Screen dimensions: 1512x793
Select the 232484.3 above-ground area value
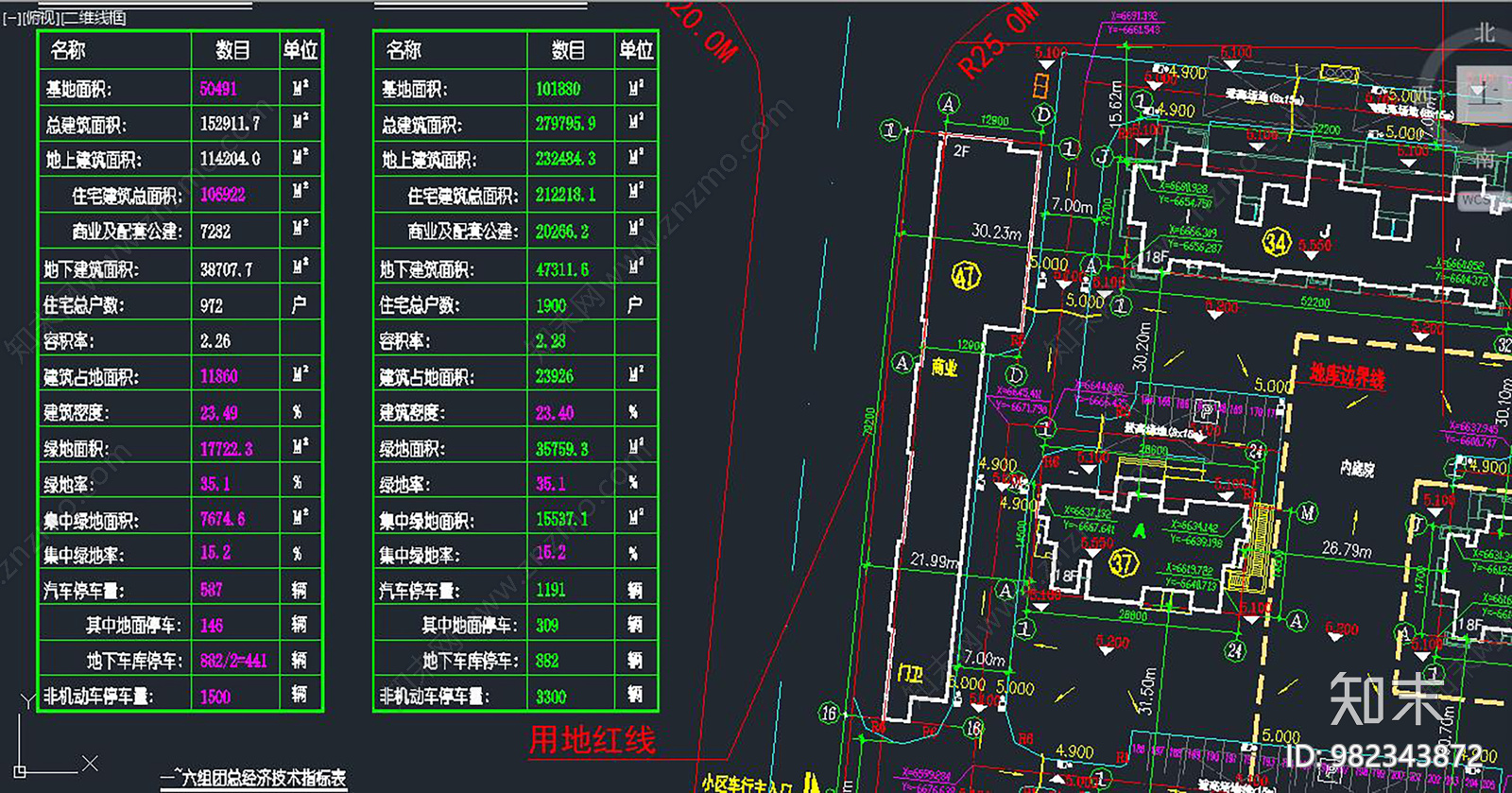566,159
